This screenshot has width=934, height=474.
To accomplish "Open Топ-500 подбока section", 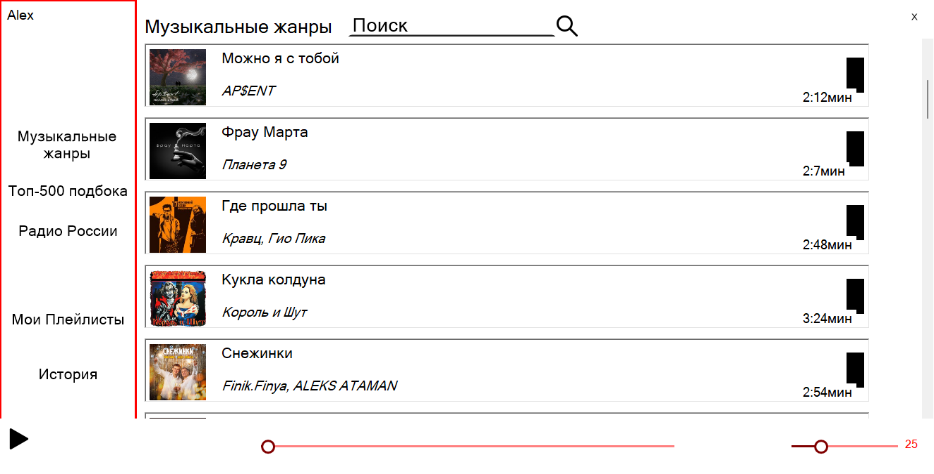I will [x=68, y=191].
